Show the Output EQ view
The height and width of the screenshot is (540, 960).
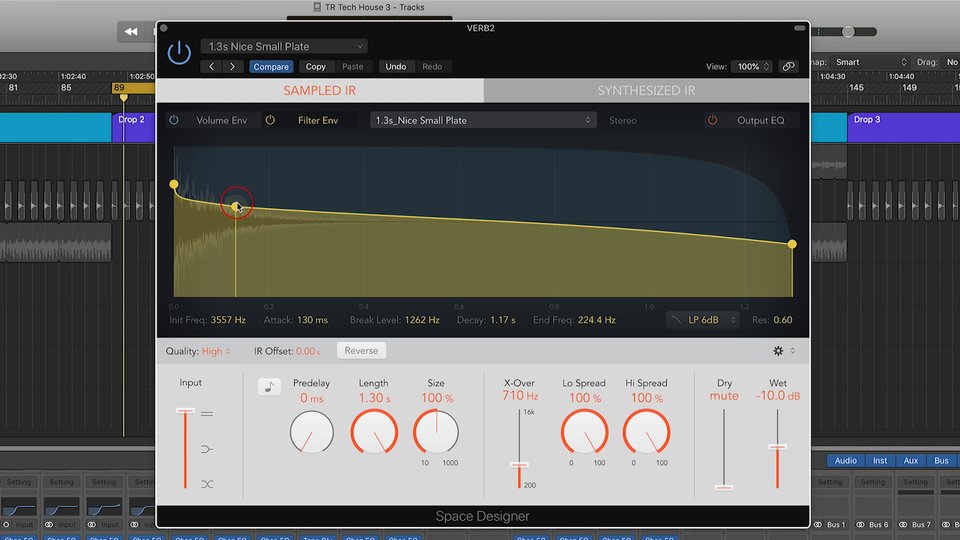pos(760,121)
